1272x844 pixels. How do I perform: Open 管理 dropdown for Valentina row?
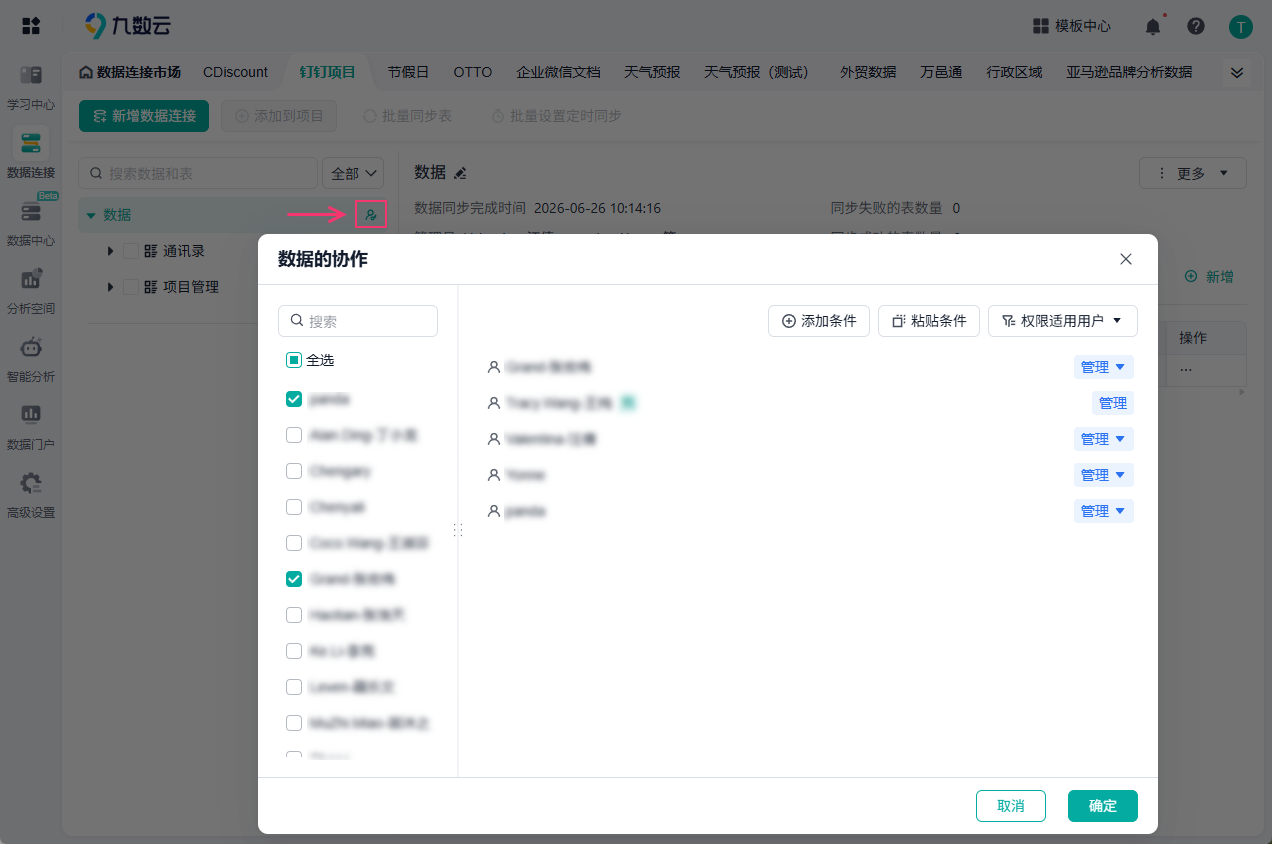coord(1104,439)
